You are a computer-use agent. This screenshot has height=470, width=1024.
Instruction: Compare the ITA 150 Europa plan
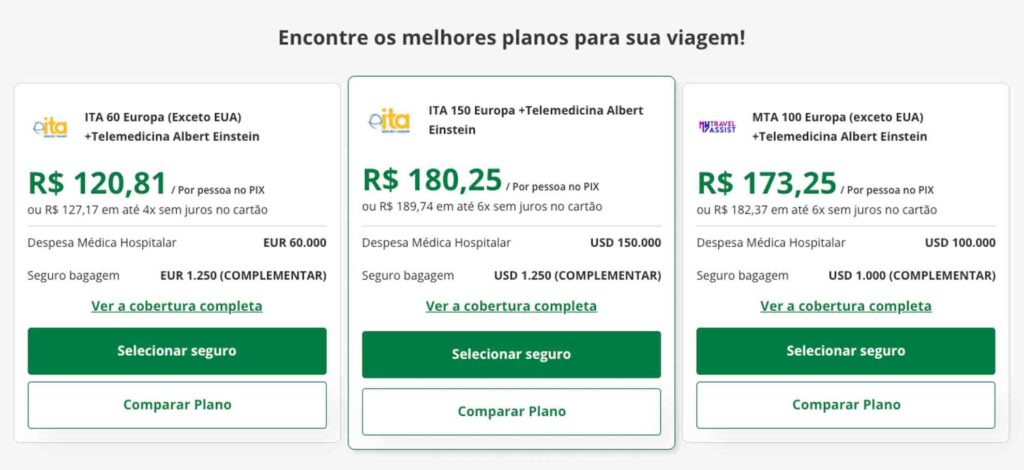(511, 412)
